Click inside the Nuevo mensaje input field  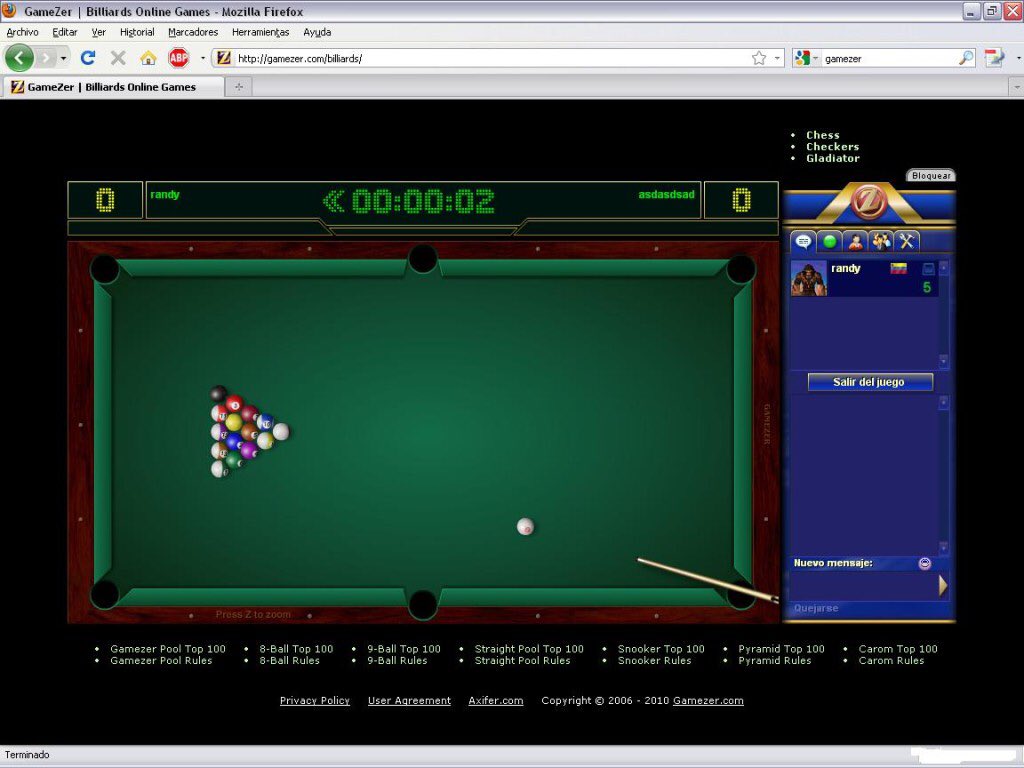[x=860, y=585]
